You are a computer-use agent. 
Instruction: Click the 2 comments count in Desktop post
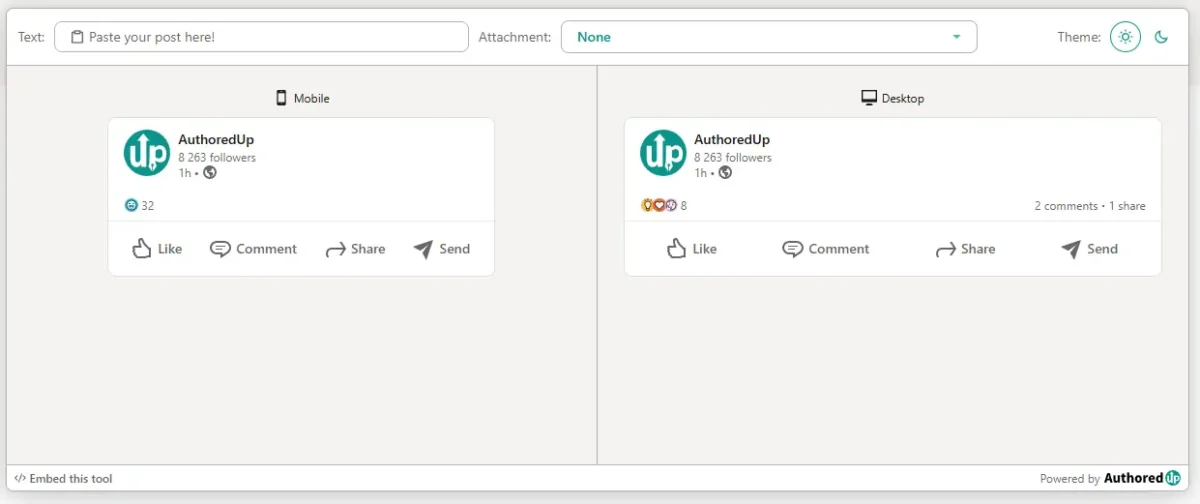(x=1066, y=206)
